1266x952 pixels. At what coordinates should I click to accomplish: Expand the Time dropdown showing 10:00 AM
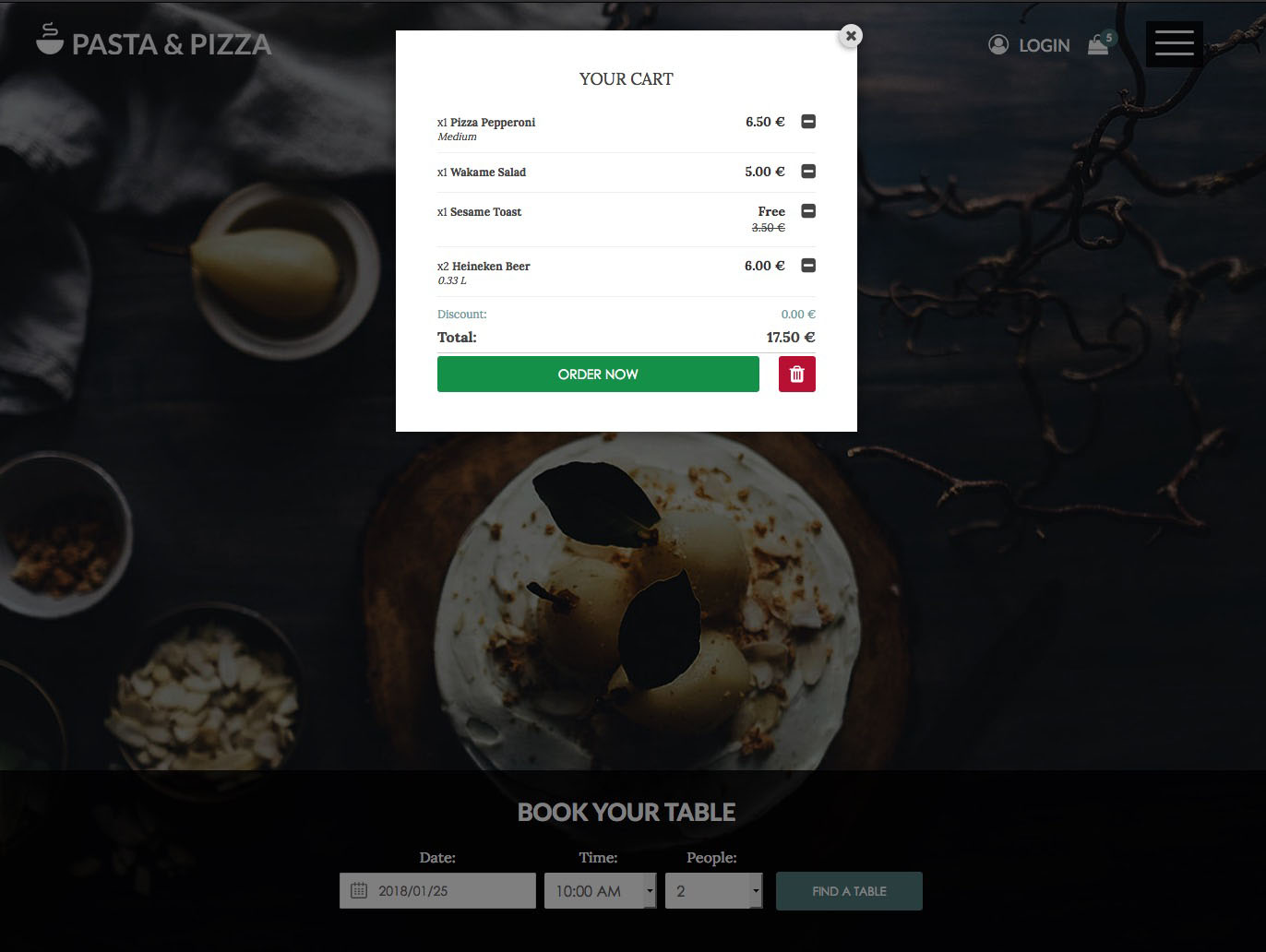click(x=601, y=891)
